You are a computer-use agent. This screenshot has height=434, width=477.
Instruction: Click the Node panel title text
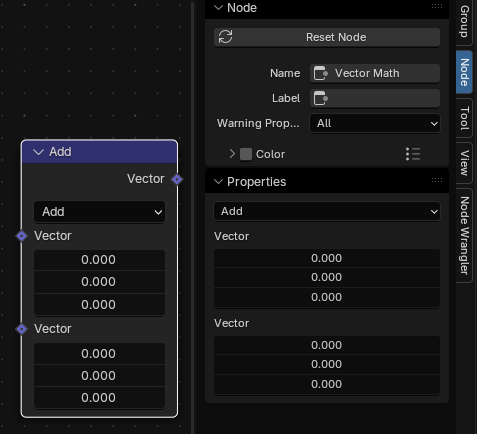coord(242,8)
